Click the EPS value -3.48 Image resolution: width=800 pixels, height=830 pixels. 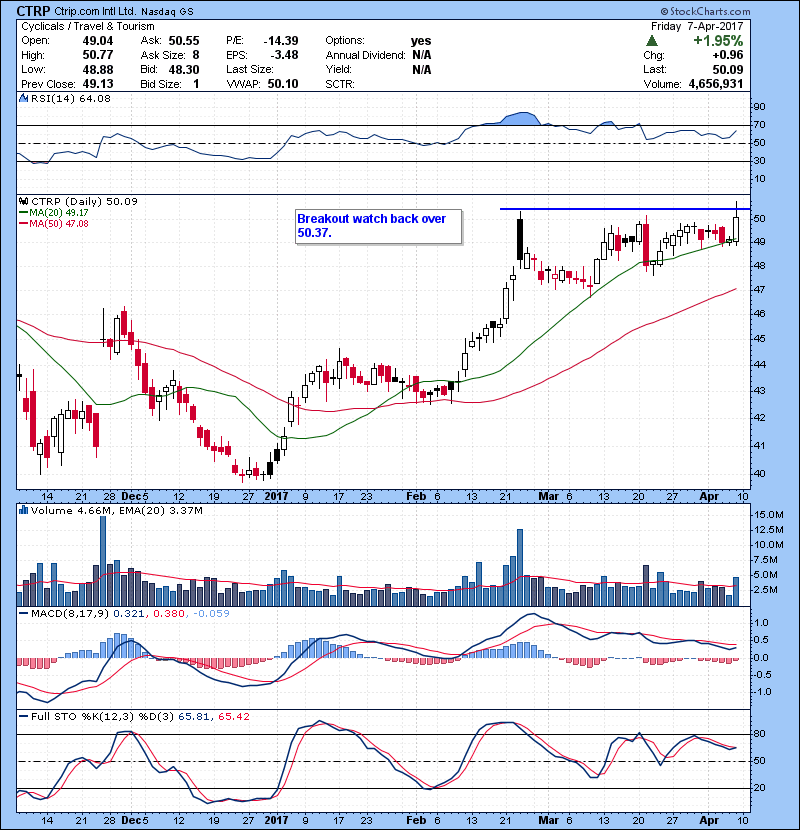click(285, 55)
